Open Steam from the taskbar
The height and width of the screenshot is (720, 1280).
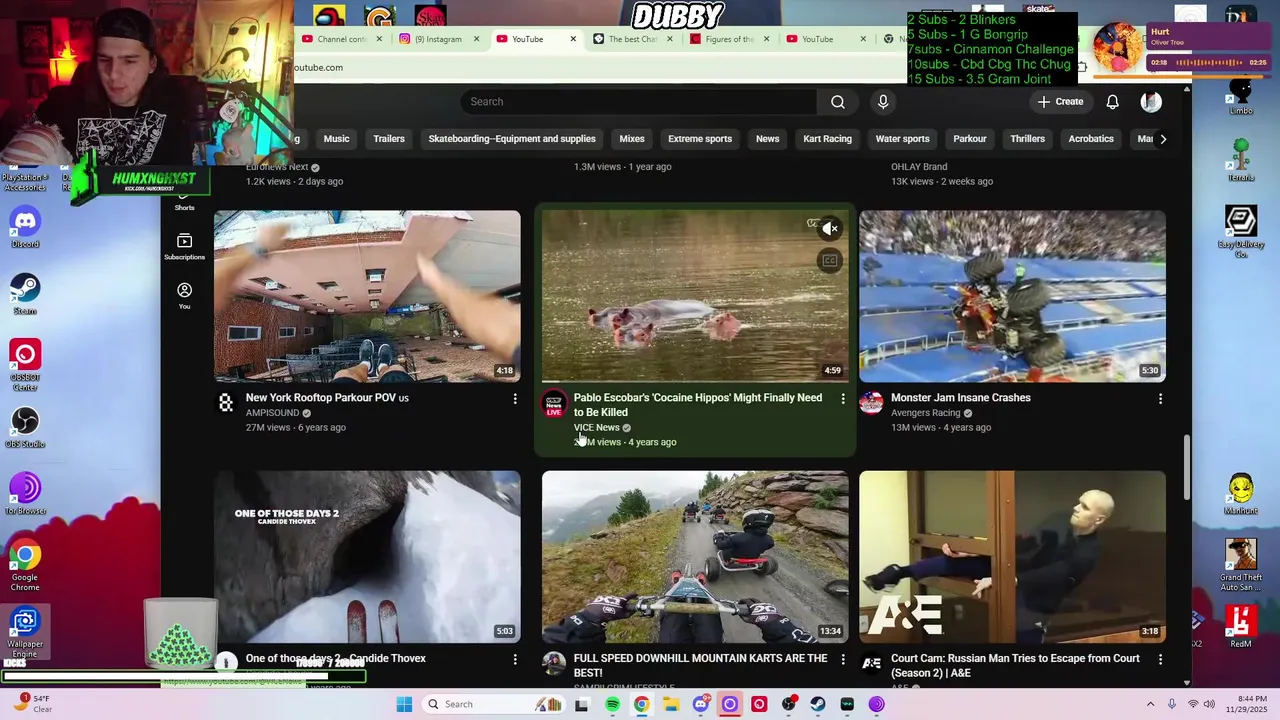(818, 704)
